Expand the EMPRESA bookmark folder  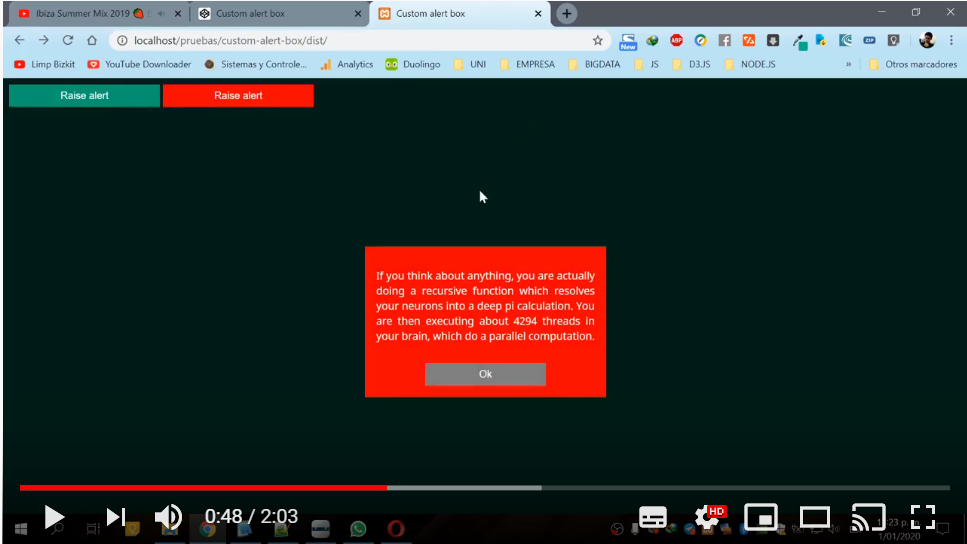click(x=527, y=64)
